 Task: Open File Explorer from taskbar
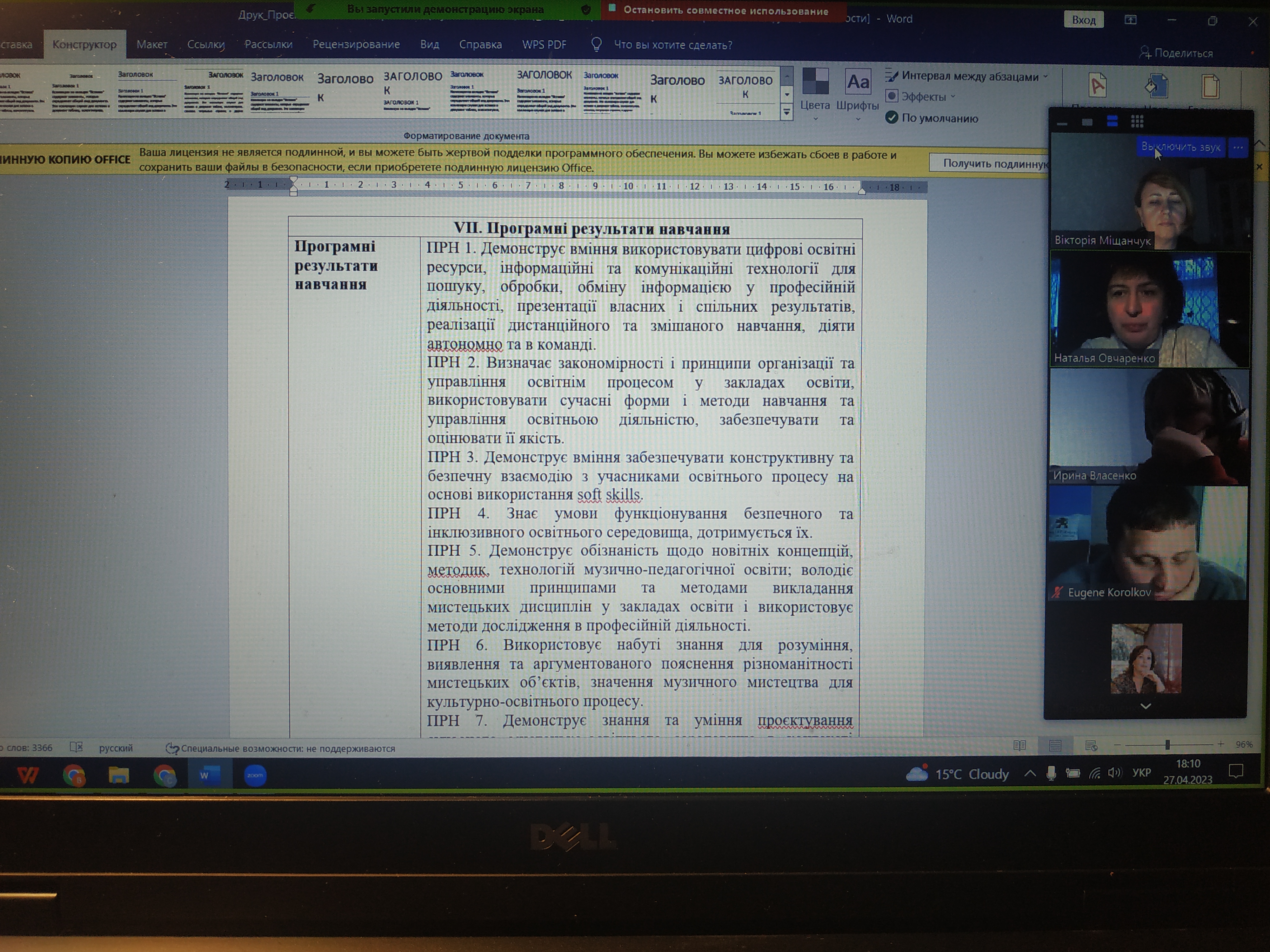pyautogui.click(x=119, y=775)
